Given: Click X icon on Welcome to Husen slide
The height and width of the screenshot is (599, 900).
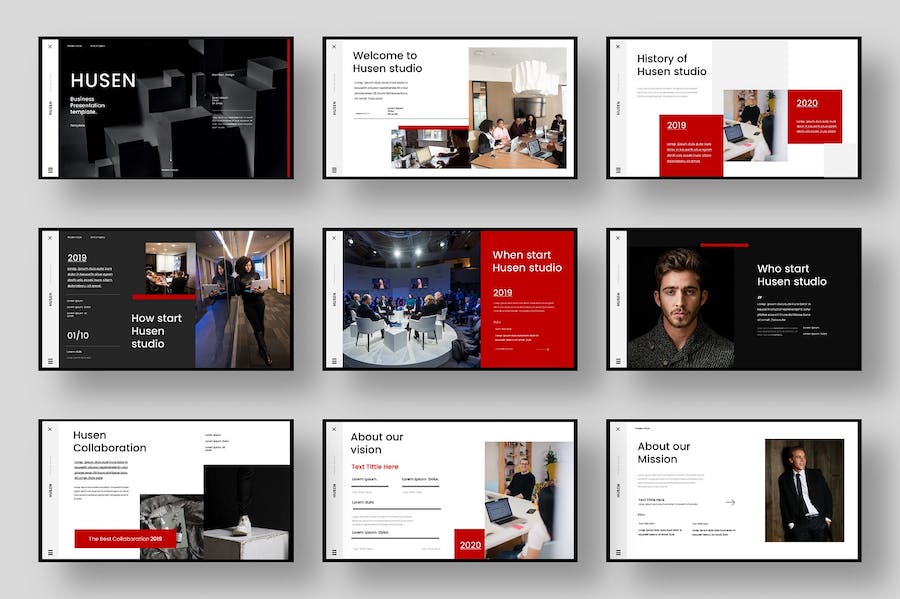Looking at the screenshot, I should [x=334, y=46].
